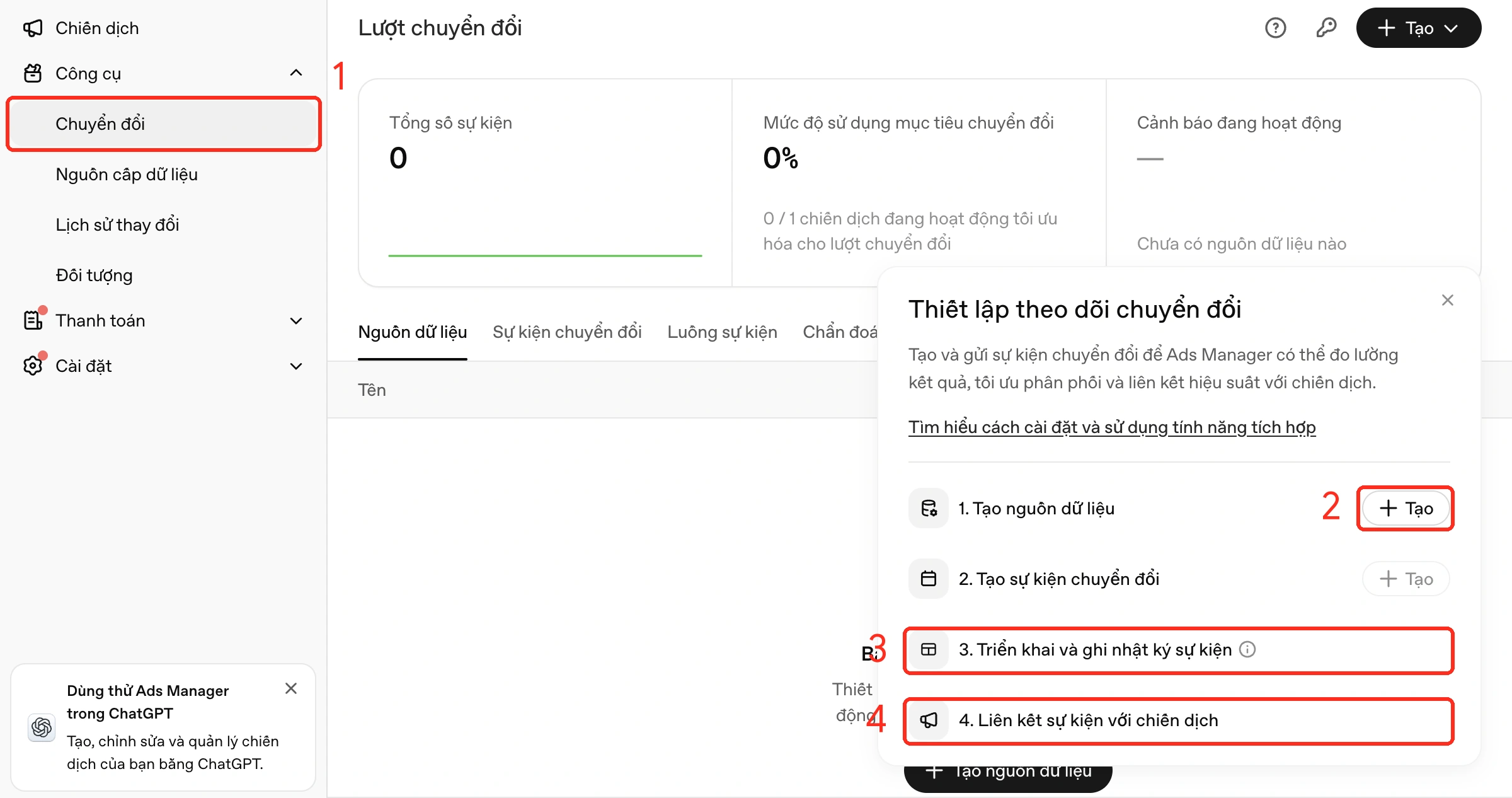Screen dimensions: 1512x798
Task: Switch to the Luồng sự kiện tab
Action: (x=722, y=332)
